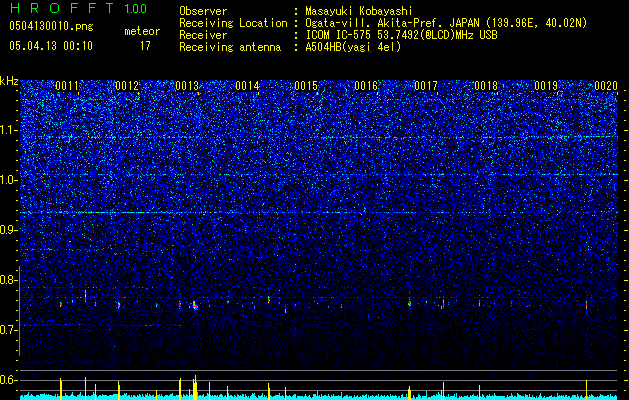Click the 0.7 kHz axis tick label
629x400 pixels.
pos(9,330)
